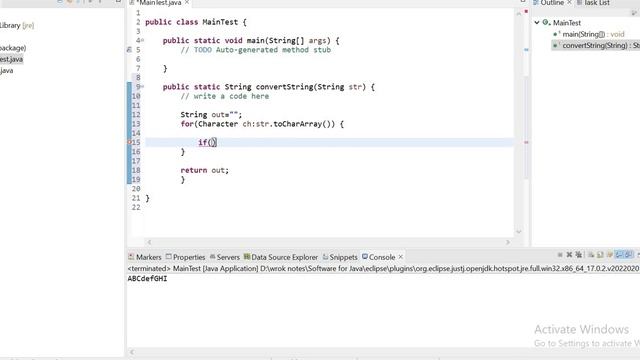Click the method icon beside main(String[])
Image resolution: width=640 pixels, height=360 pixels.
[556, 34]
